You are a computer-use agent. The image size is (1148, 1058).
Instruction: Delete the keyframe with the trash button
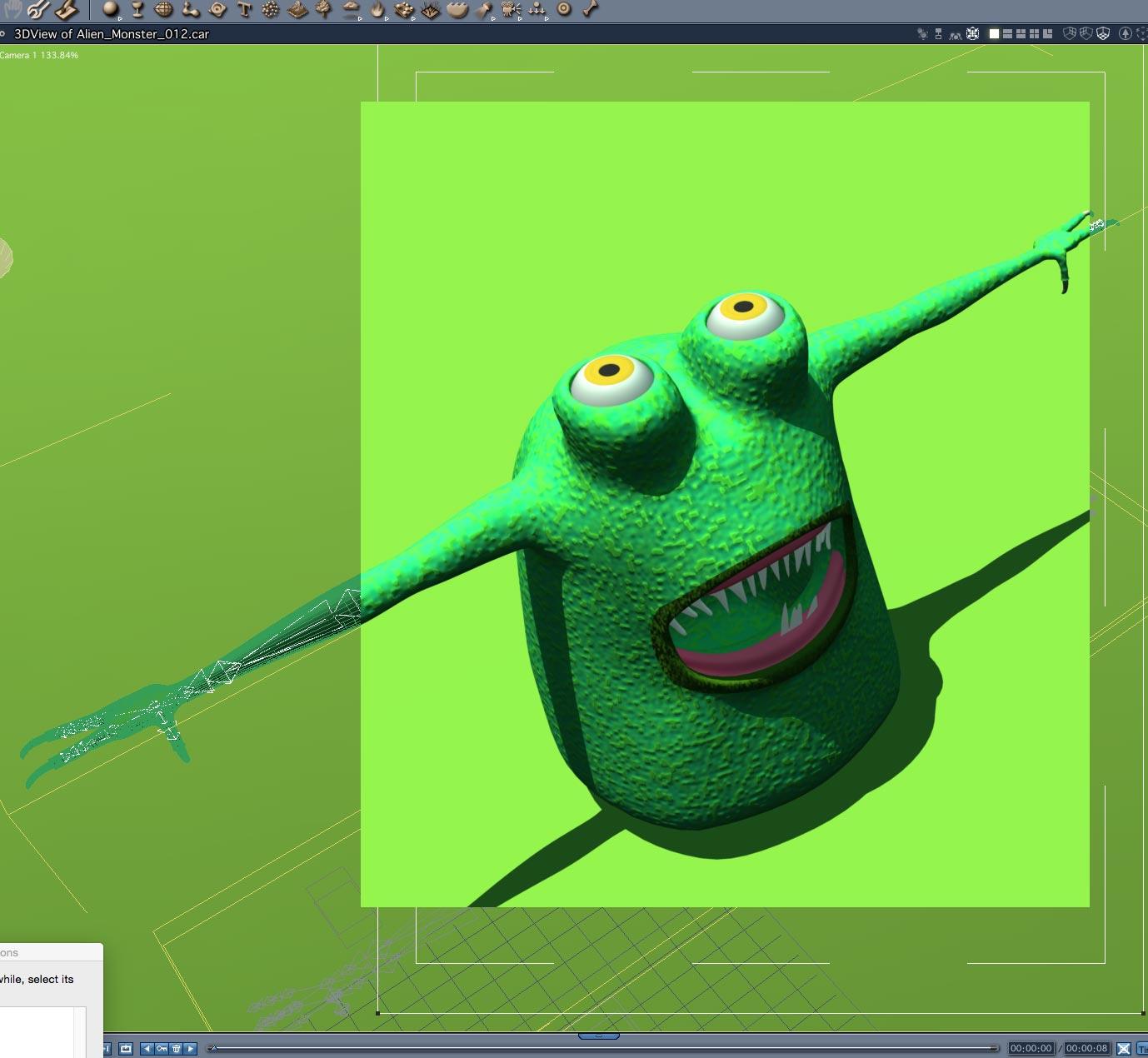[x=176, y=1049]
